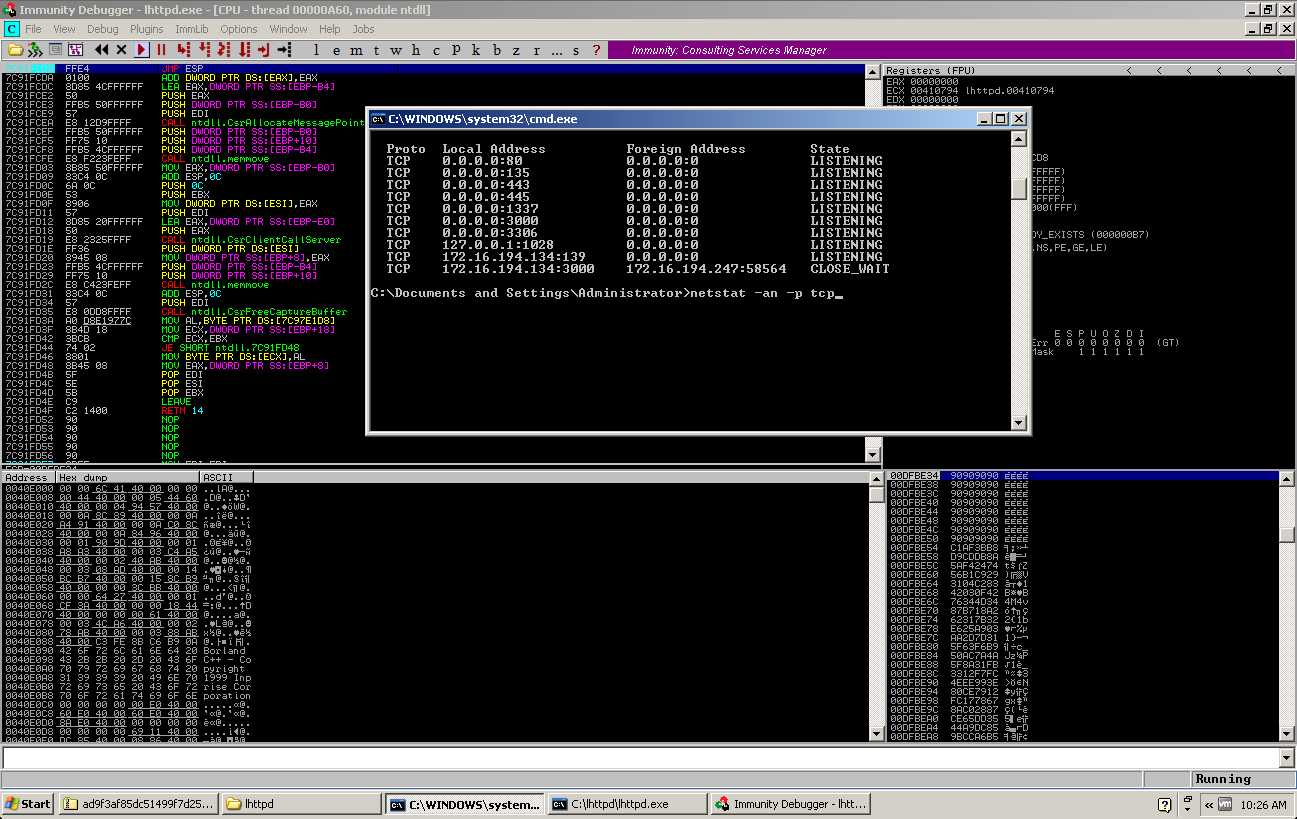Click the Trace into toolbar icon

click(223, 50)
